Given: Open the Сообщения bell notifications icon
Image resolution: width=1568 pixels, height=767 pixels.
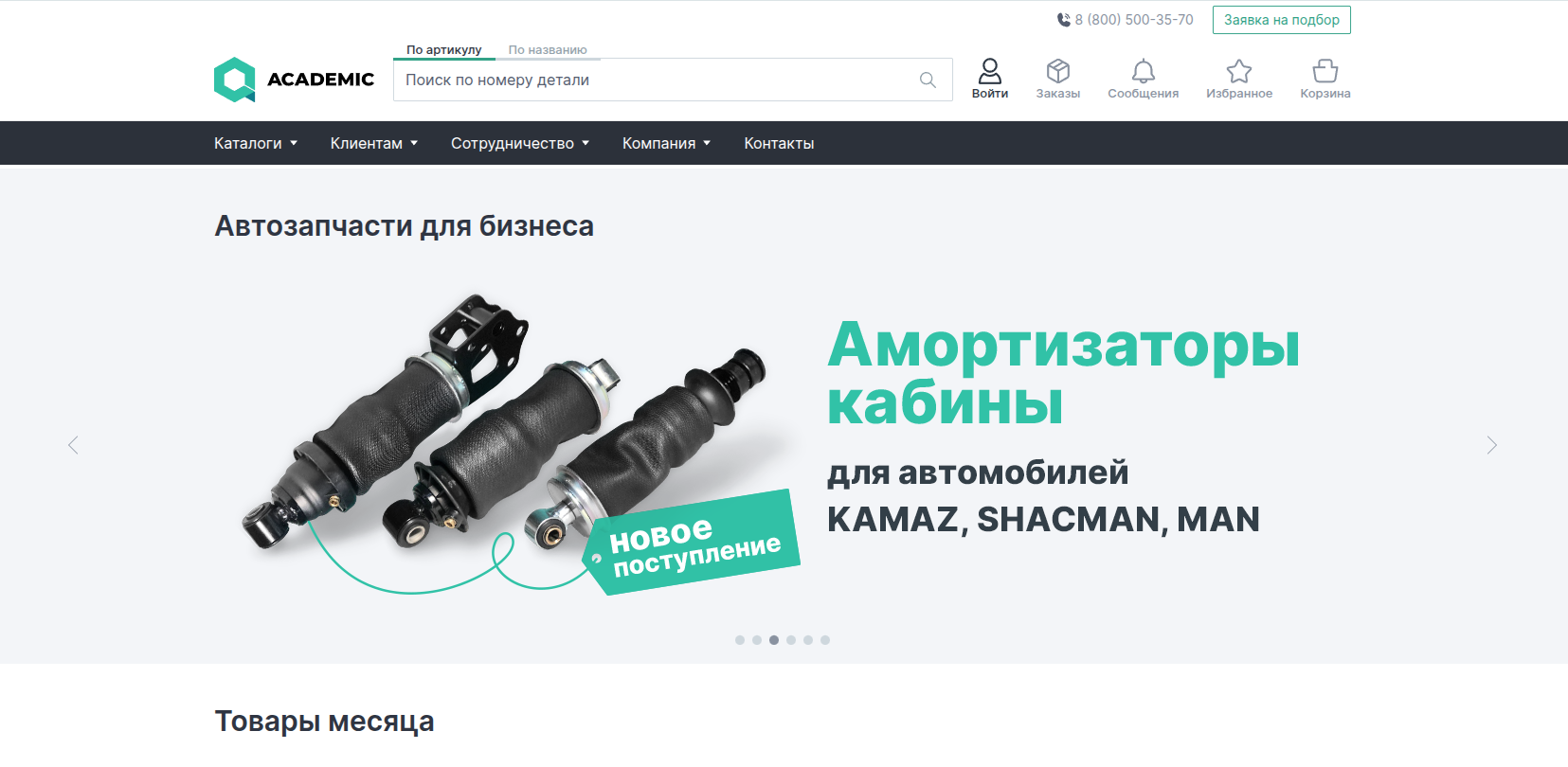Looking at the screenshot, I should click(x=1144, y=71).
